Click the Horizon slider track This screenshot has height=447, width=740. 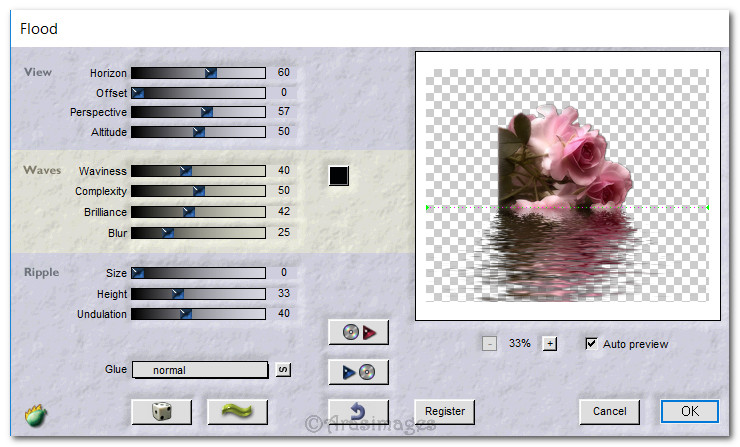point(198,73)
